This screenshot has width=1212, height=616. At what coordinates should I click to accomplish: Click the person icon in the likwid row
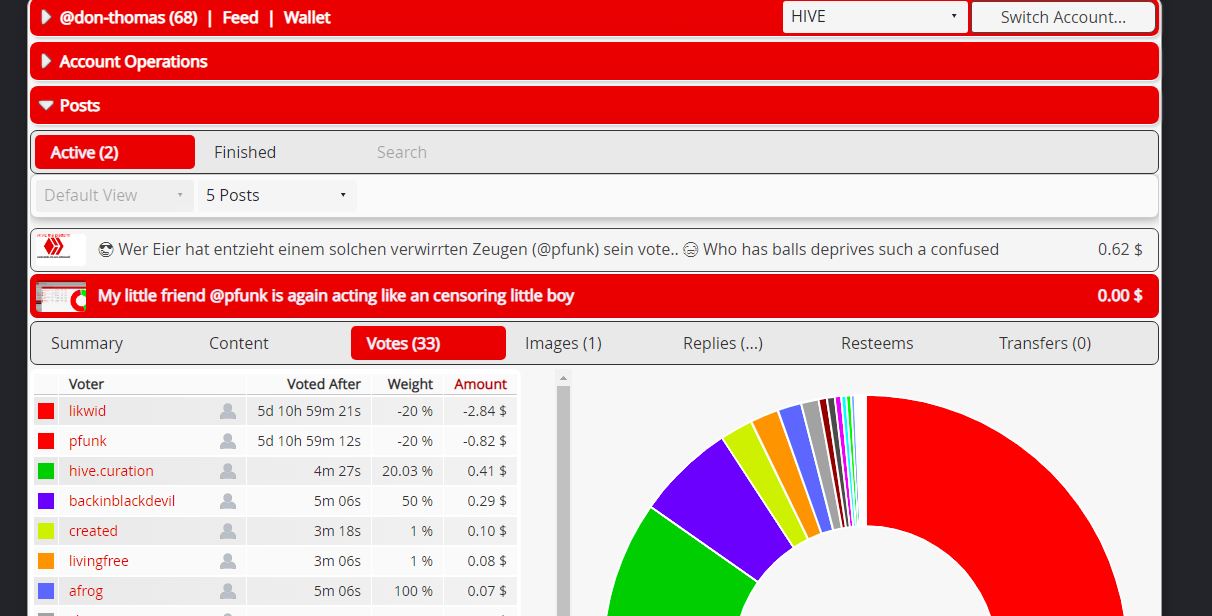click(x=228, y=411)
